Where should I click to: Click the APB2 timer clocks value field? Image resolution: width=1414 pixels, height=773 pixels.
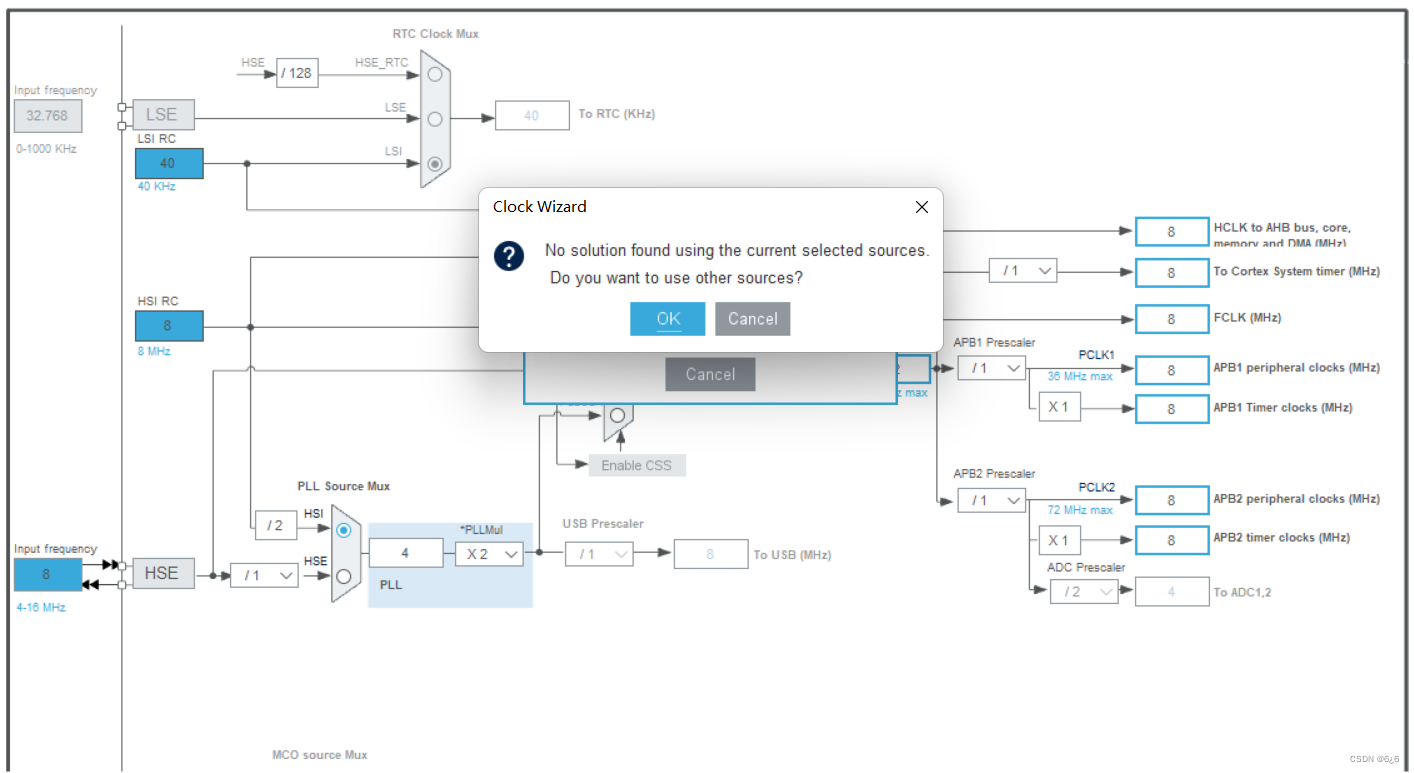tap(1172, 540)
